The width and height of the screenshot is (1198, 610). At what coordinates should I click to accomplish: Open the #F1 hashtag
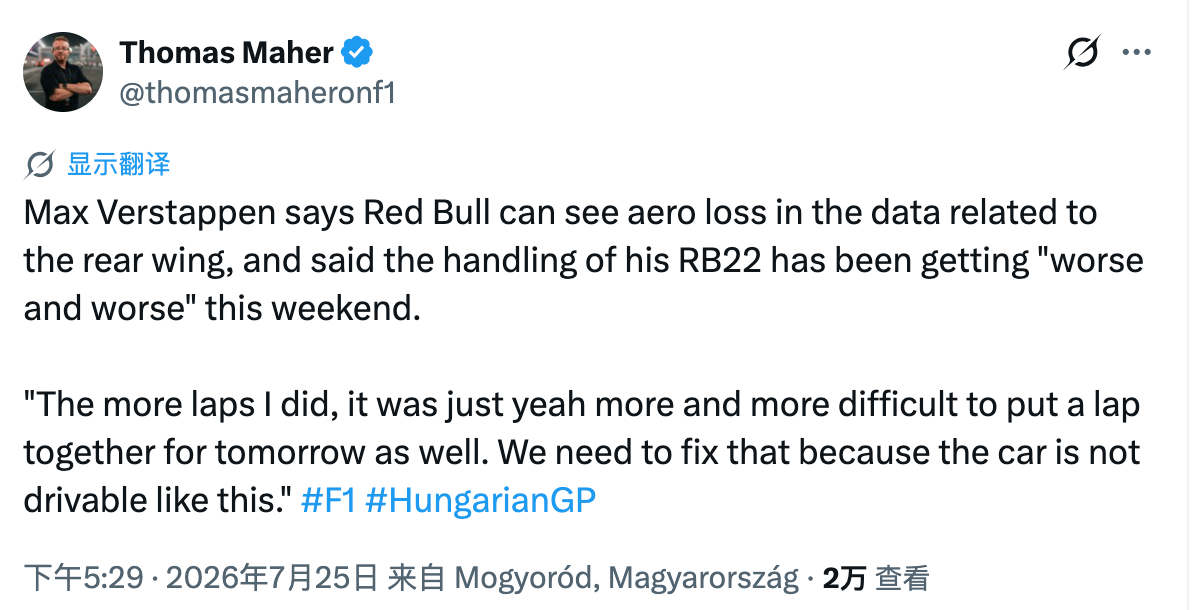click(x=329, y=500)
